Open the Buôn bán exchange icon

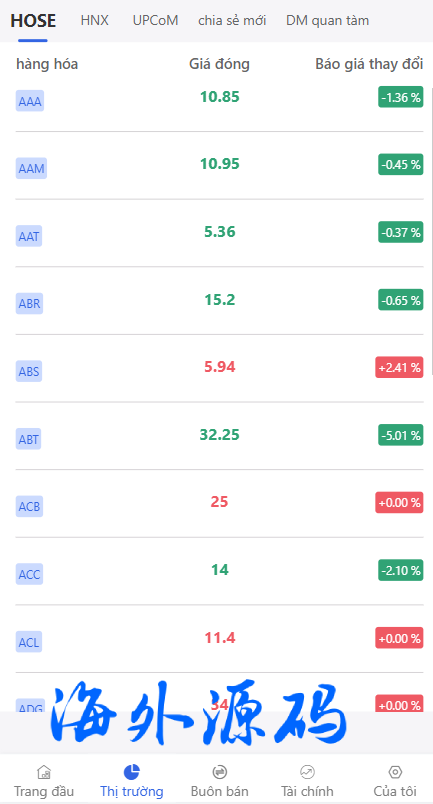tap(220, 772)
